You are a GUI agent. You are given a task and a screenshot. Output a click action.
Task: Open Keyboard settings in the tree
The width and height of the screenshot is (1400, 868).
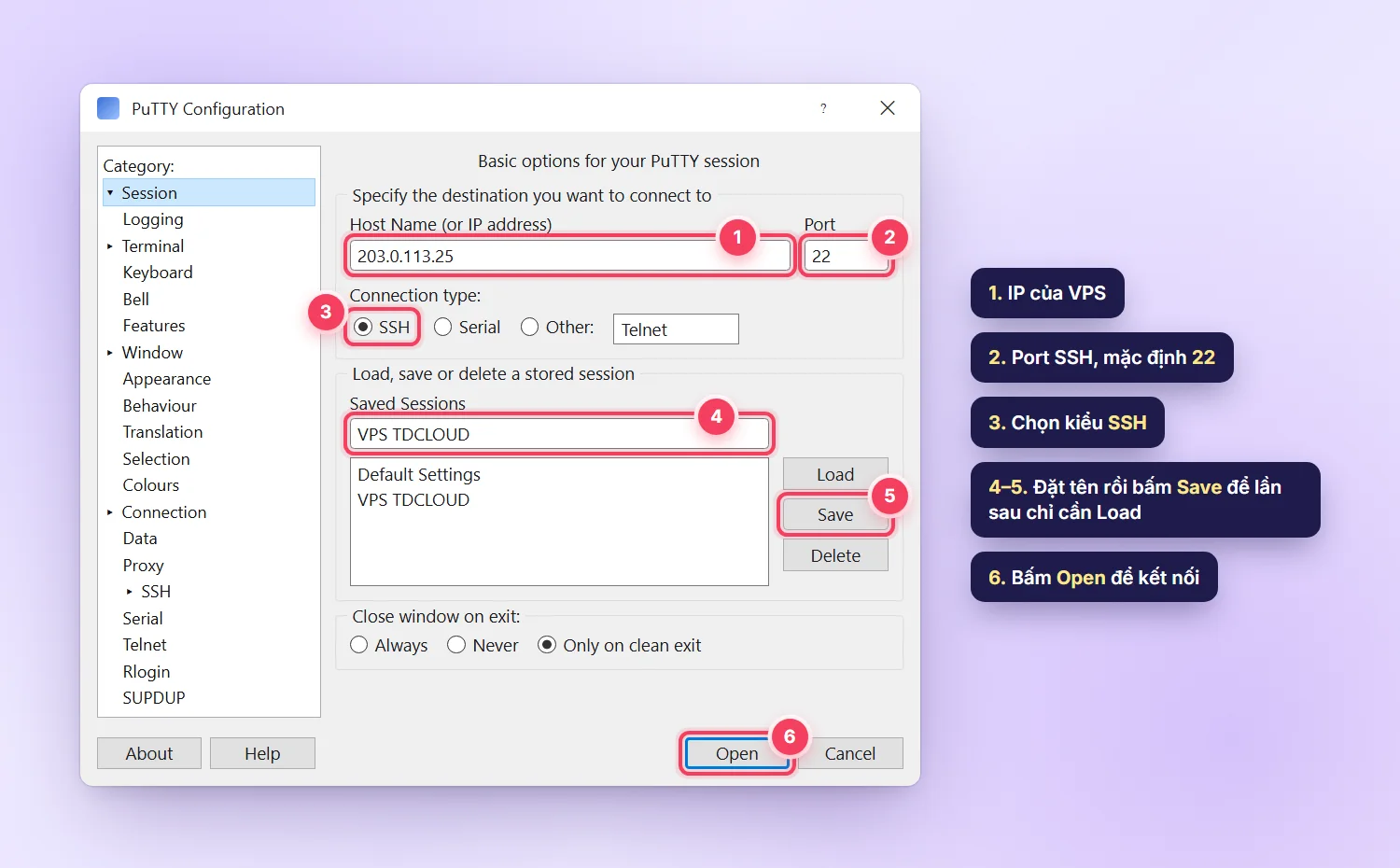[x=158, y=273]
